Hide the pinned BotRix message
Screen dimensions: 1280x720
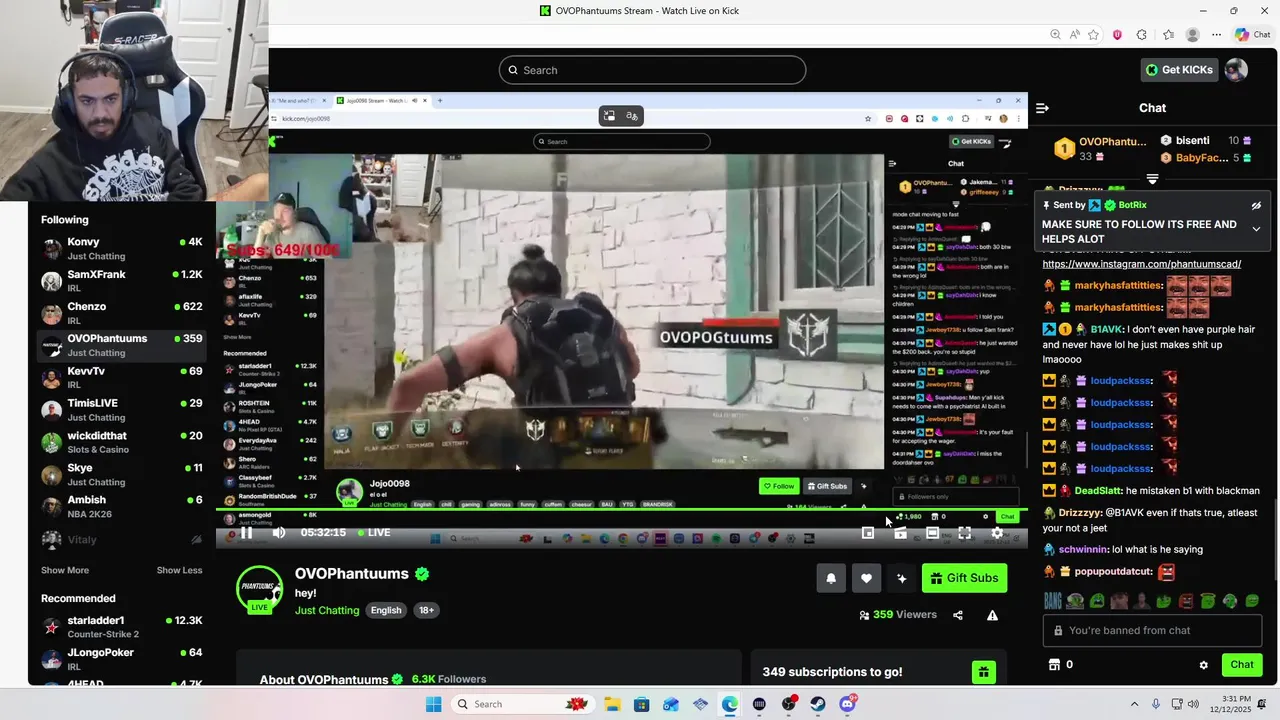click(x=1256, y=205)
